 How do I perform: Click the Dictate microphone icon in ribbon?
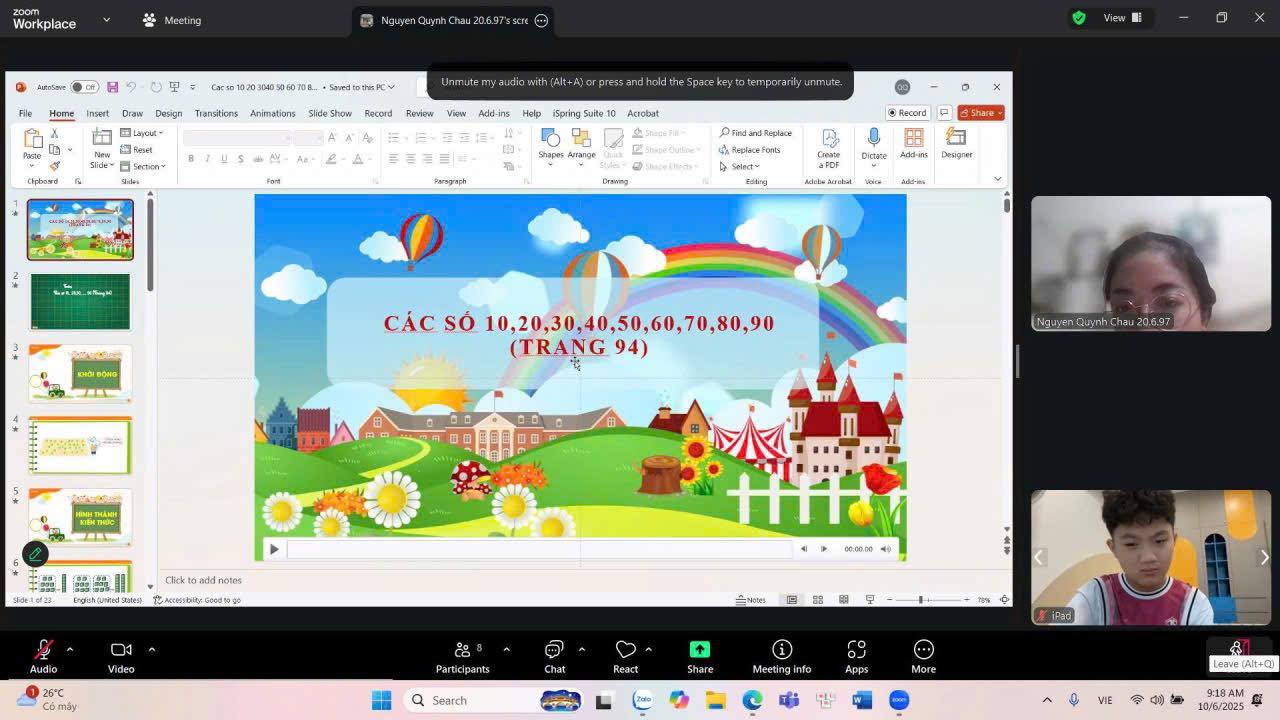click(873, 138)
